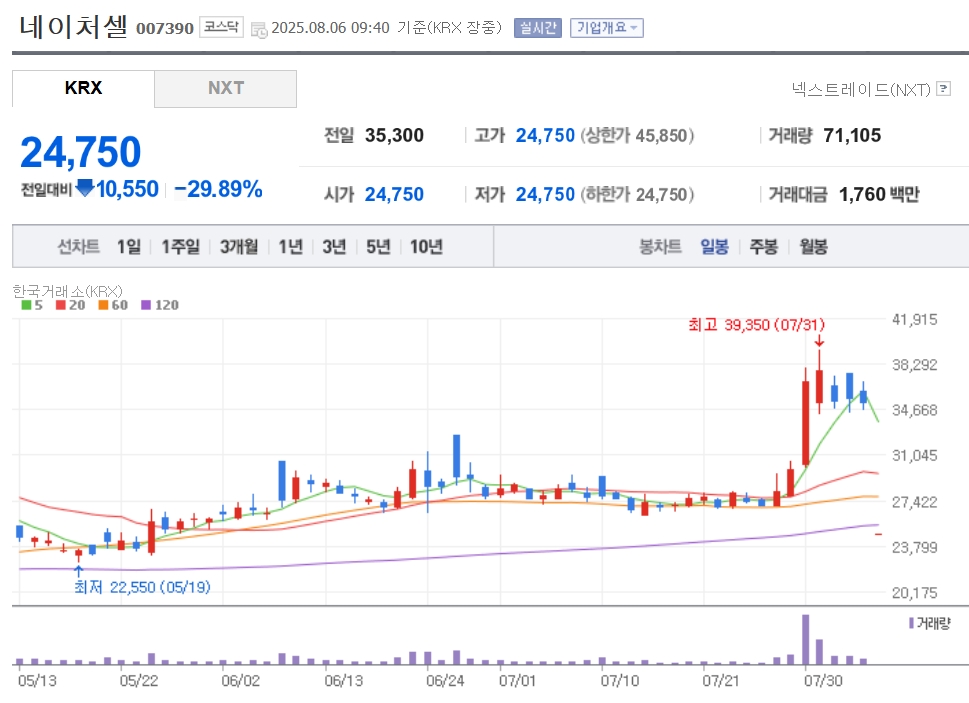This screenshot has width=969, height=703.
Task: Open the 기업개요 dropdown
Action: coord(607,28)
